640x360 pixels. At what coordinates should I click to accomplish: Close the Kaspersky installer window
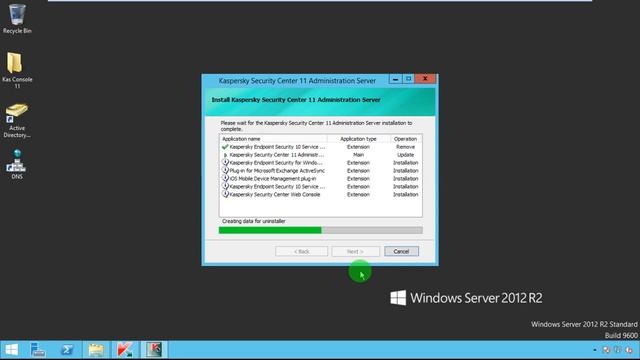point(425,79)
